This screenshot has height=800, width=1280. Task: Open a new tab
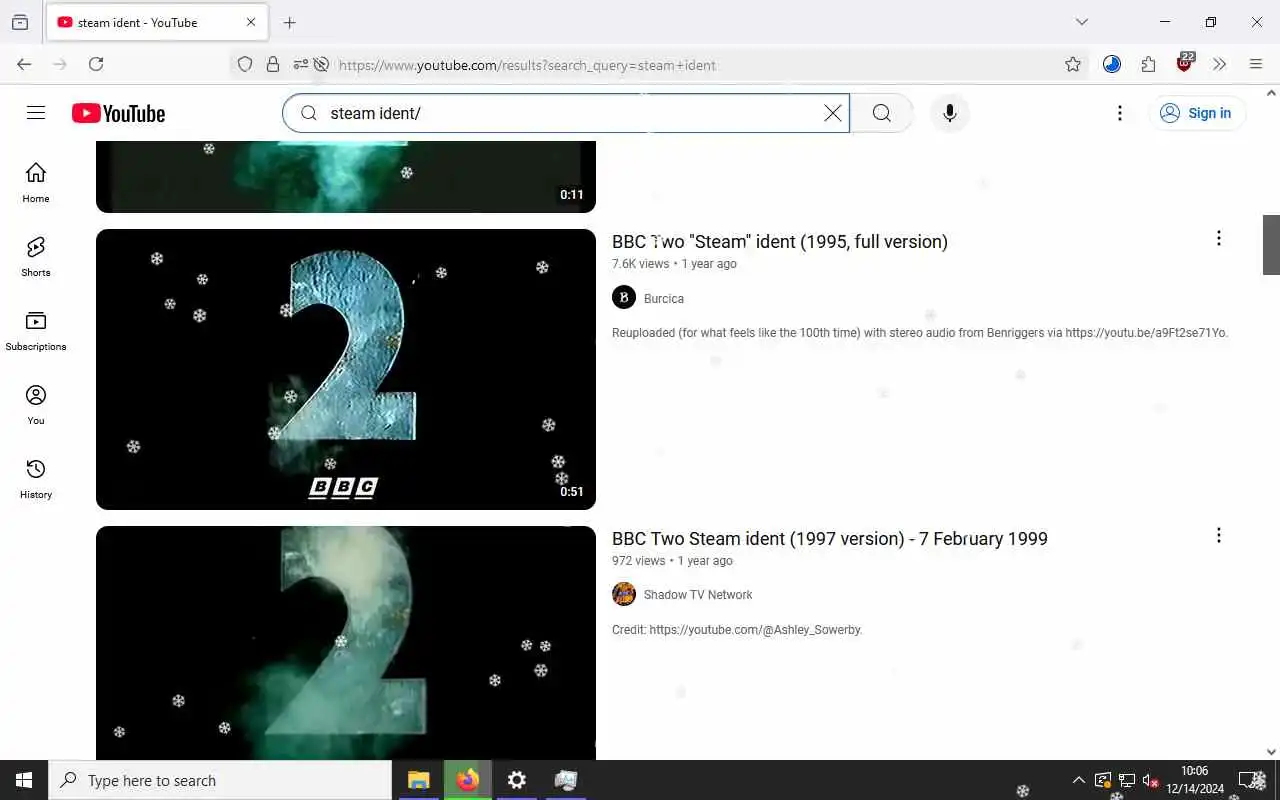[x=290, y=22]
